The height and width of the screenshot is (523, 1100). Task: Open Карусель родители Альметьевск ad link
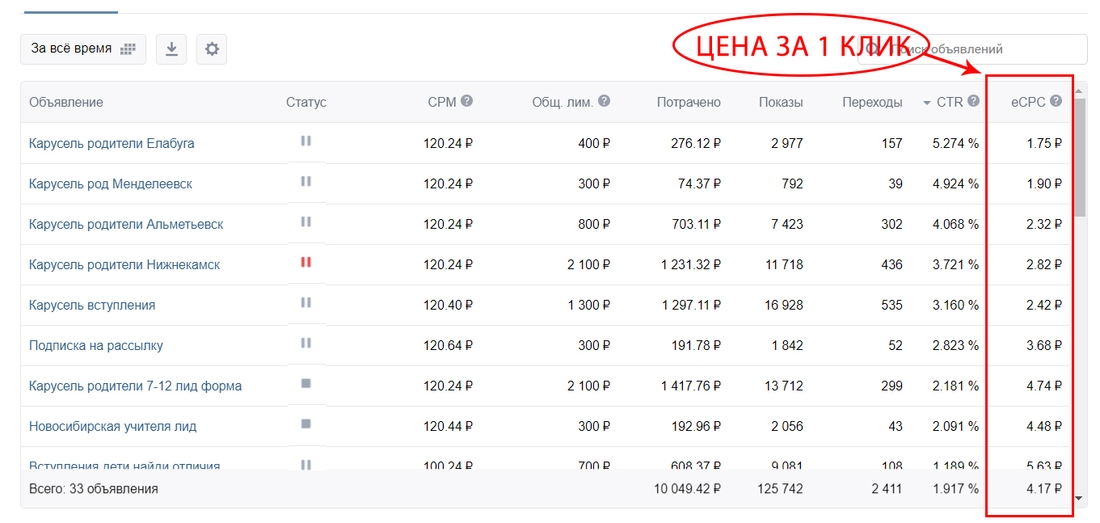126,224
